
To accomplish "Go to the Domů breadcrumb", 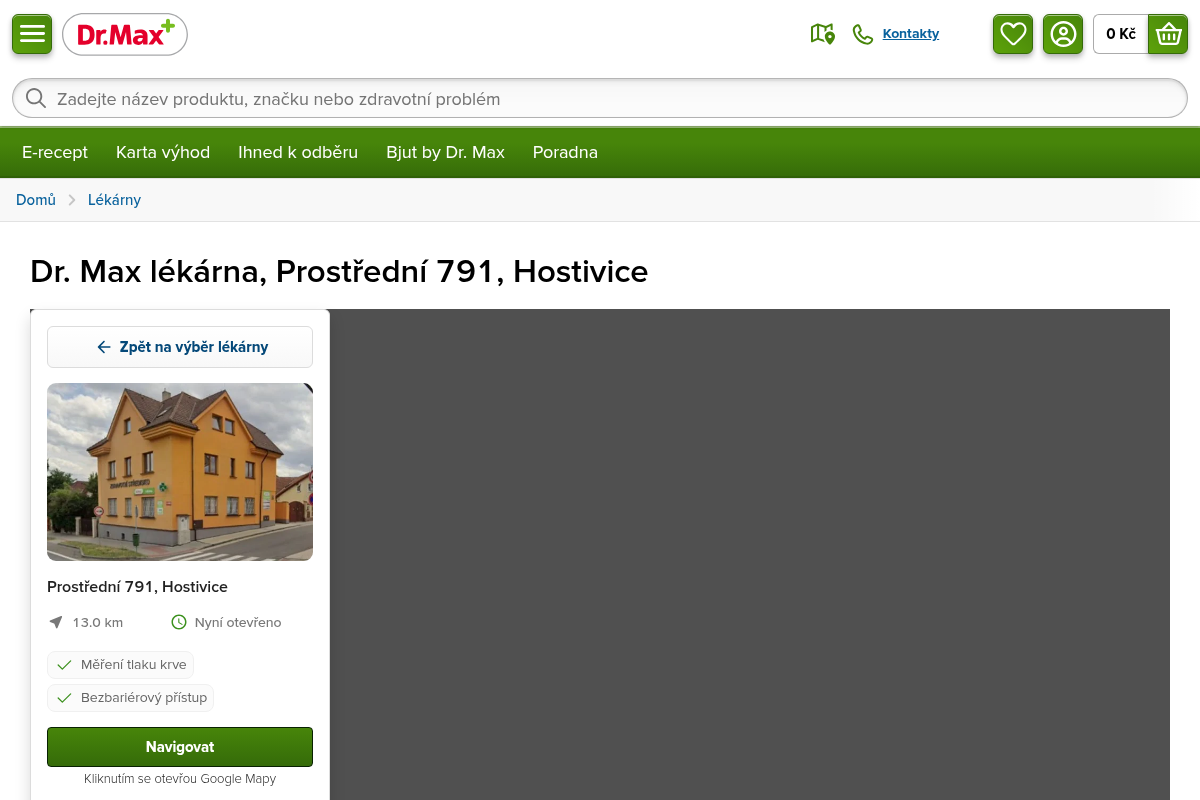I will pos(36,200).
